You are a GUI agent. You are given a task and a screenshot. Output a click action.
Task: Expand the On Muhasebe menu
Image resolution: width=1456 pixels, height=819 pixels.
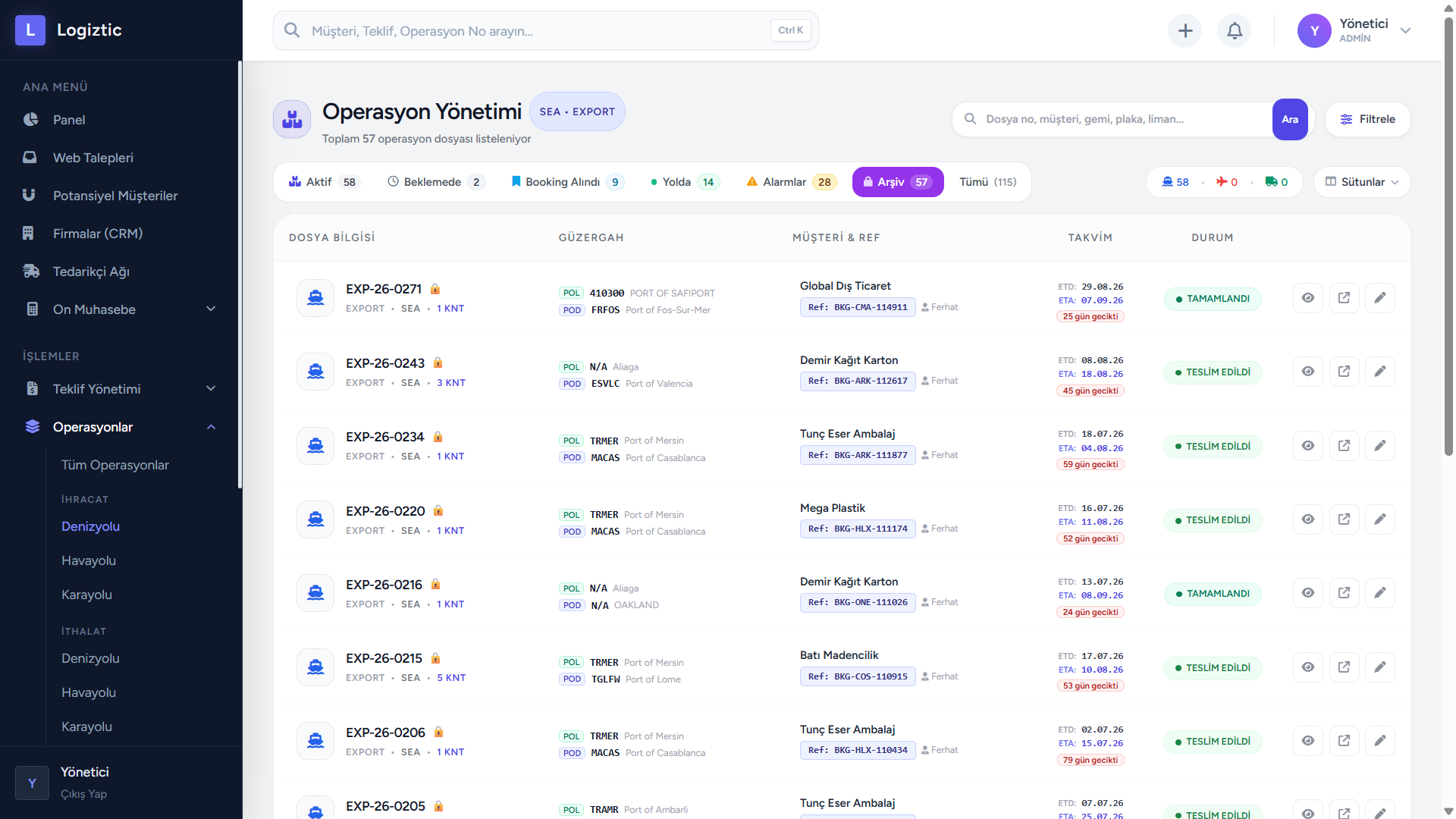pos(121,309)
